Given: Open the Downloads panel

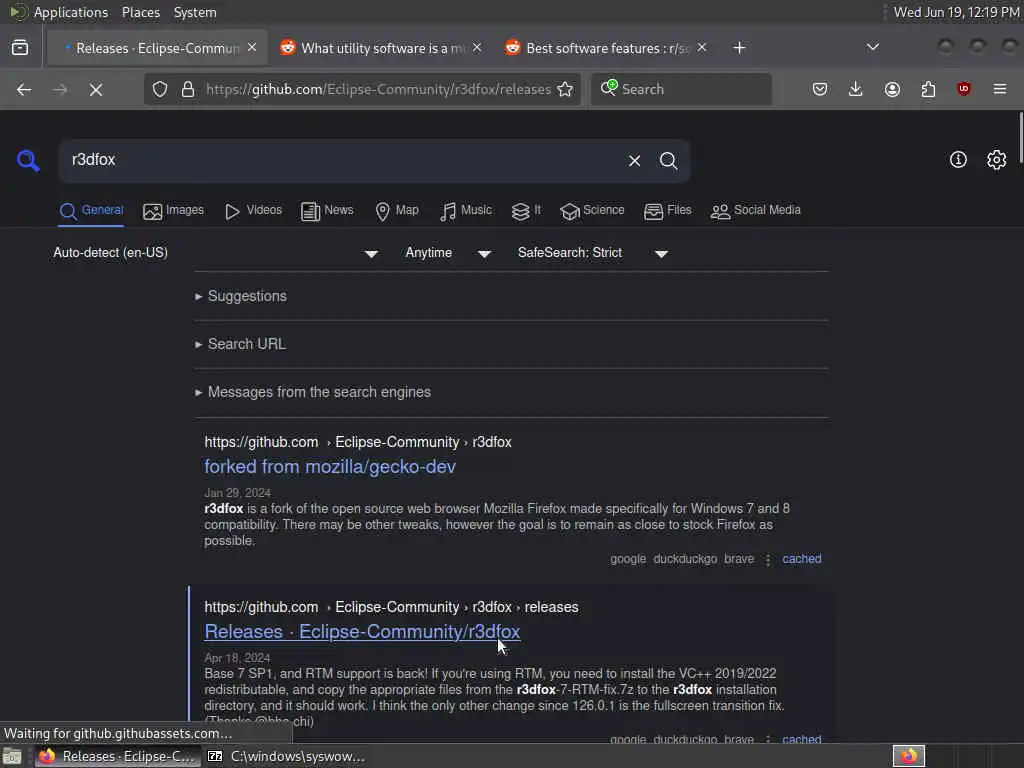Looking at the screenshot, I should tap(856, 89).
